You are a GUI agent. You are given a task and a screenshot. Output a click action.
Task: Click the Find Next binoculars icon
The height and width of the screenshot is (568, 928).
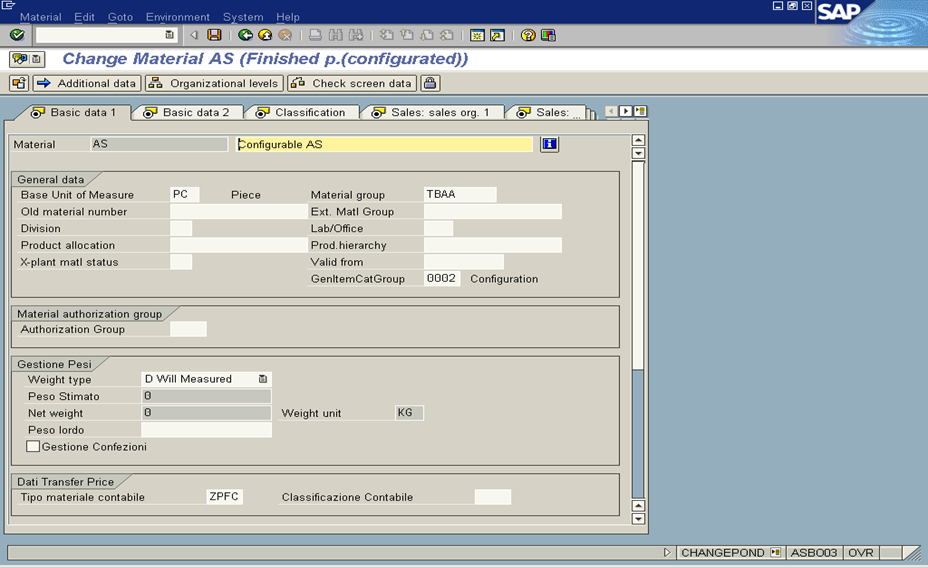click(356, 35)
